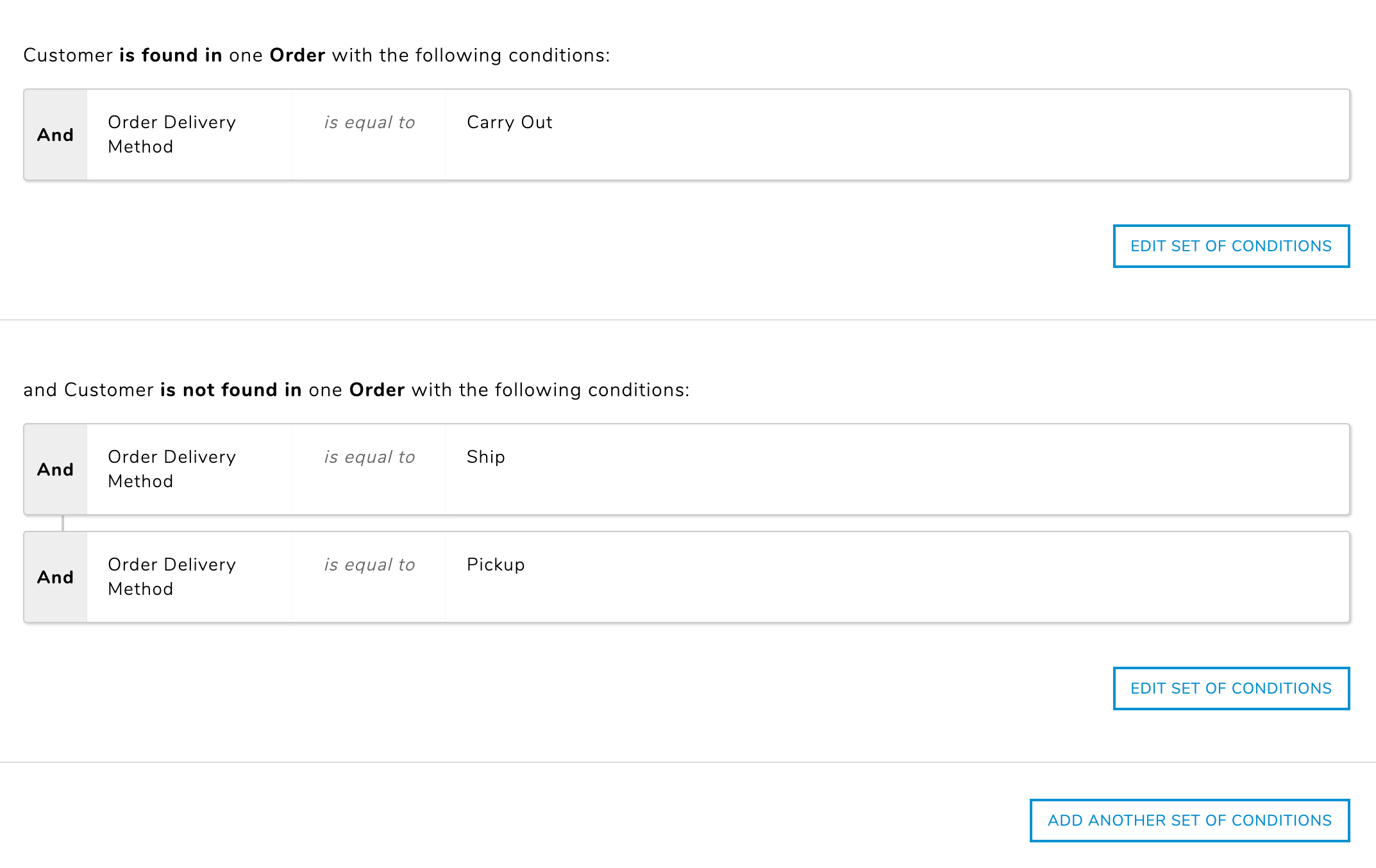Add another set of conditions
This screenshot has height=868, width=1376.
1189,821
